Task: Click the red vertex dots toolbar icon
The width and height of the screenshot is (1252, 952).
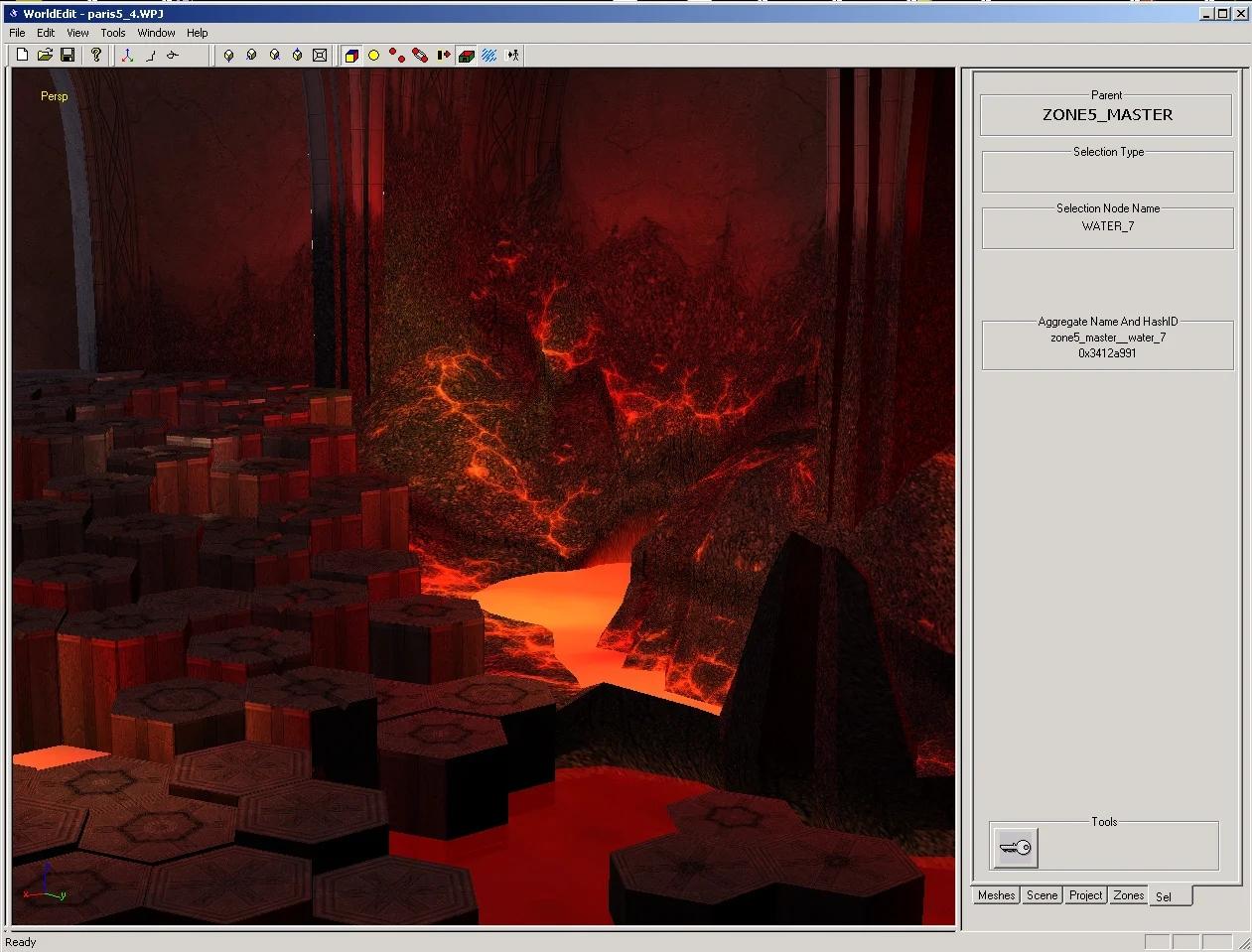Action: 395,55
